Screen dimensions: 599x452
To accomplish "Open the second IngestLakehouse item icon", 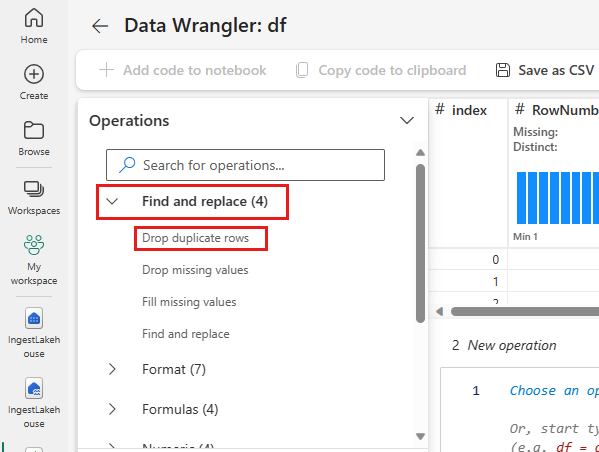I will 34,388.
